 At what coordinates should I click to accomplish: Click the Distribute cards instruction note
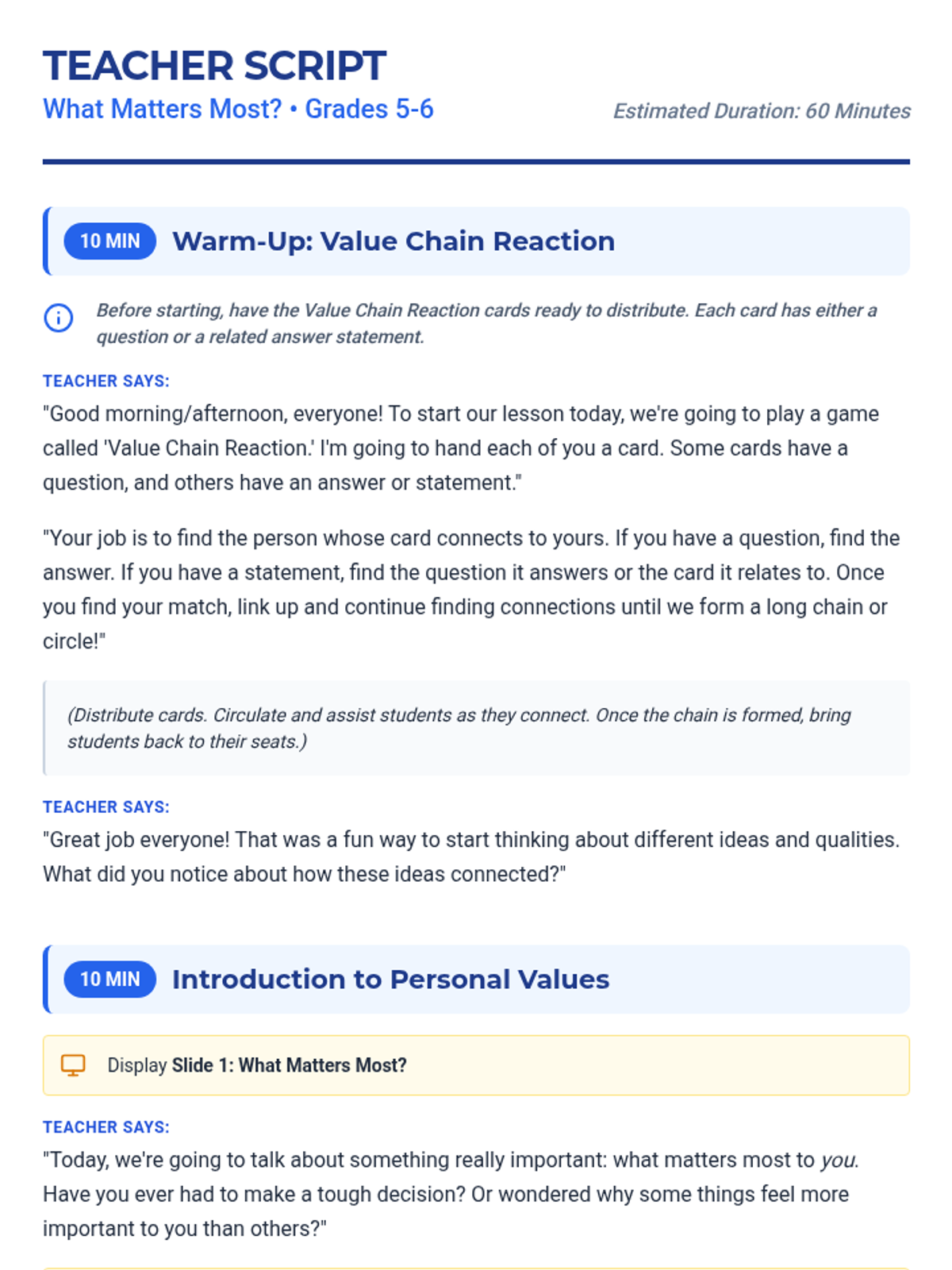pos(459,728)
